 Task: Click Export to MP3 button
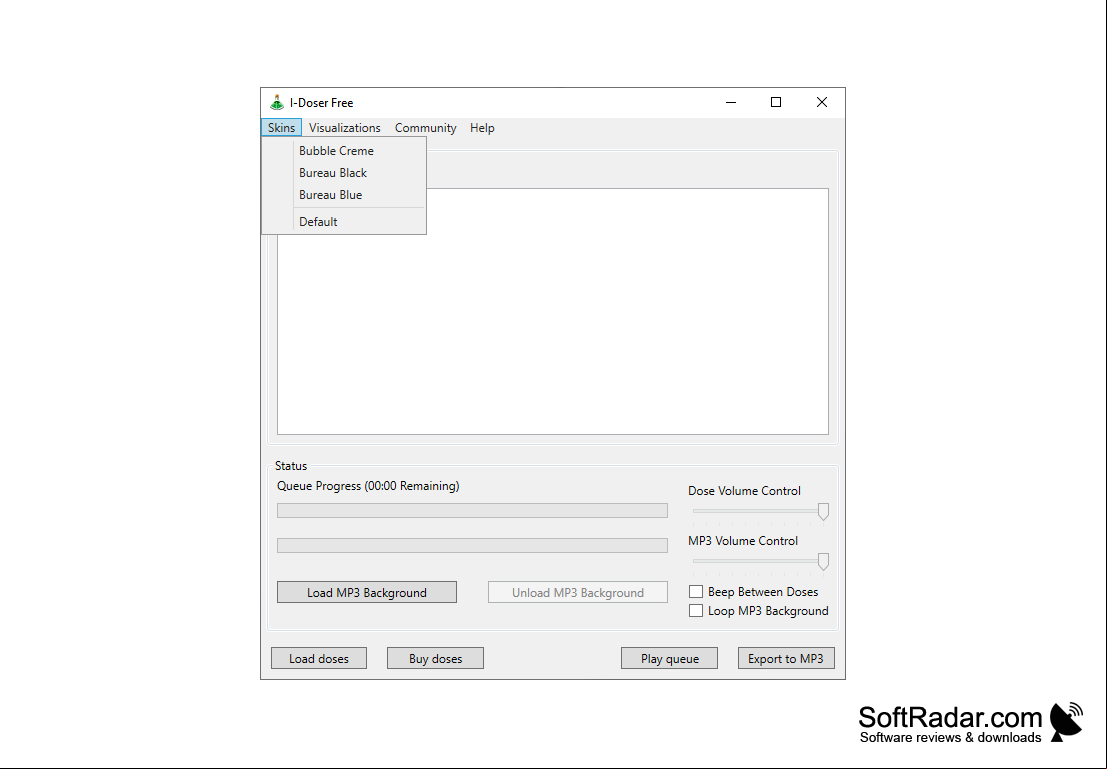point(786,658)
